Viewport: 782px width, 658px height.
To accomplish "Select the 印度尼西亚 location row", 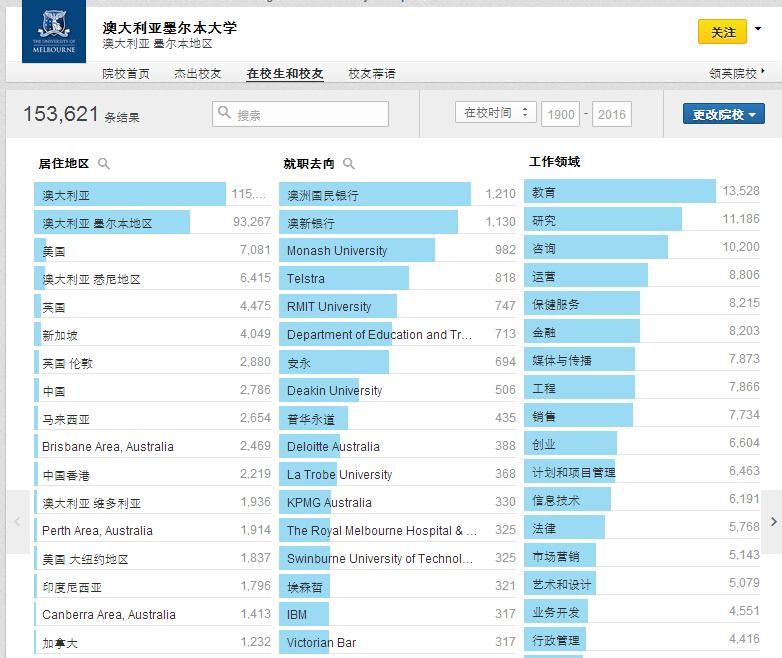I will coord(153,586).
